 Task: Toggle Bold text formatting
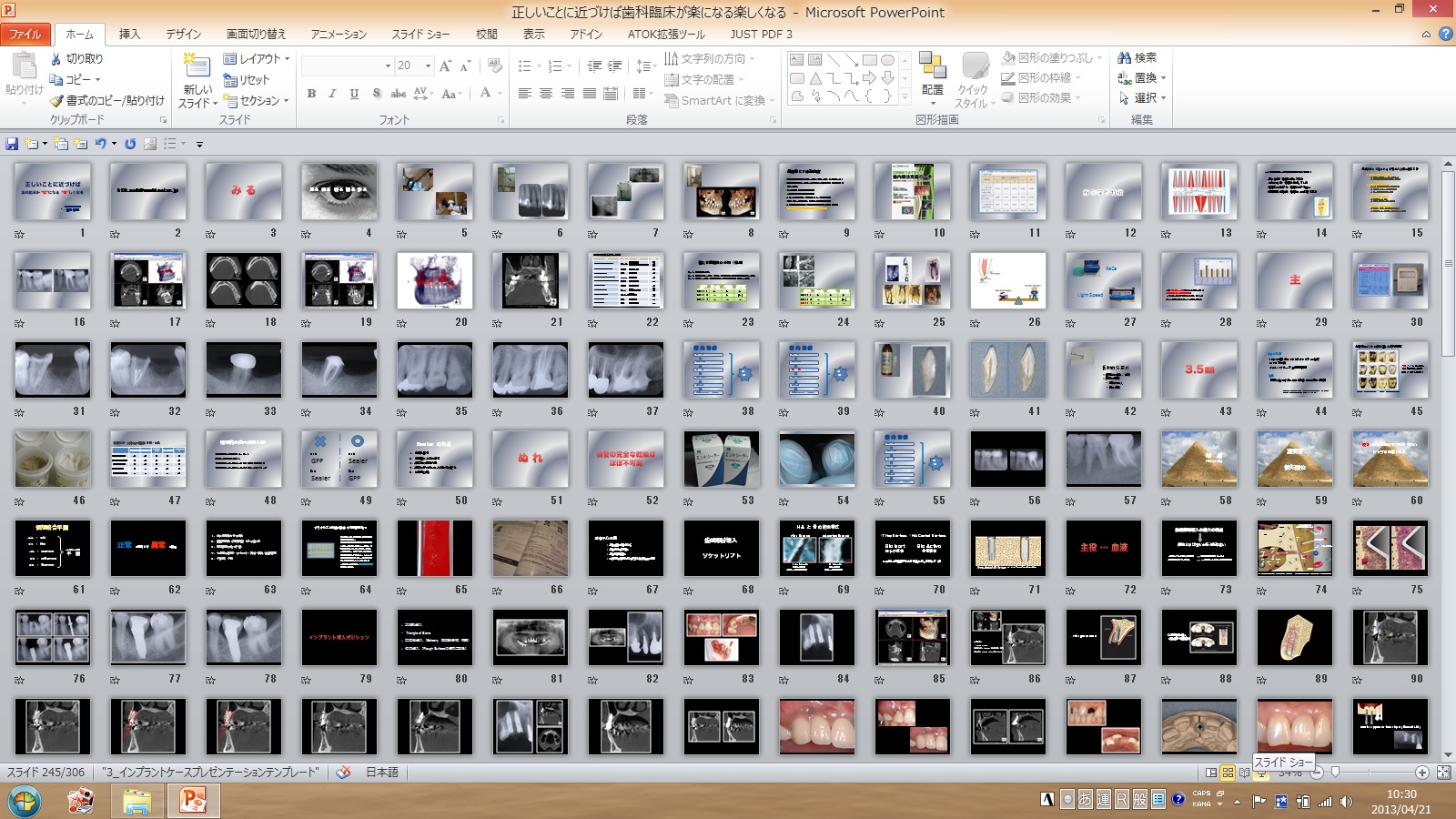coord(311,94)
